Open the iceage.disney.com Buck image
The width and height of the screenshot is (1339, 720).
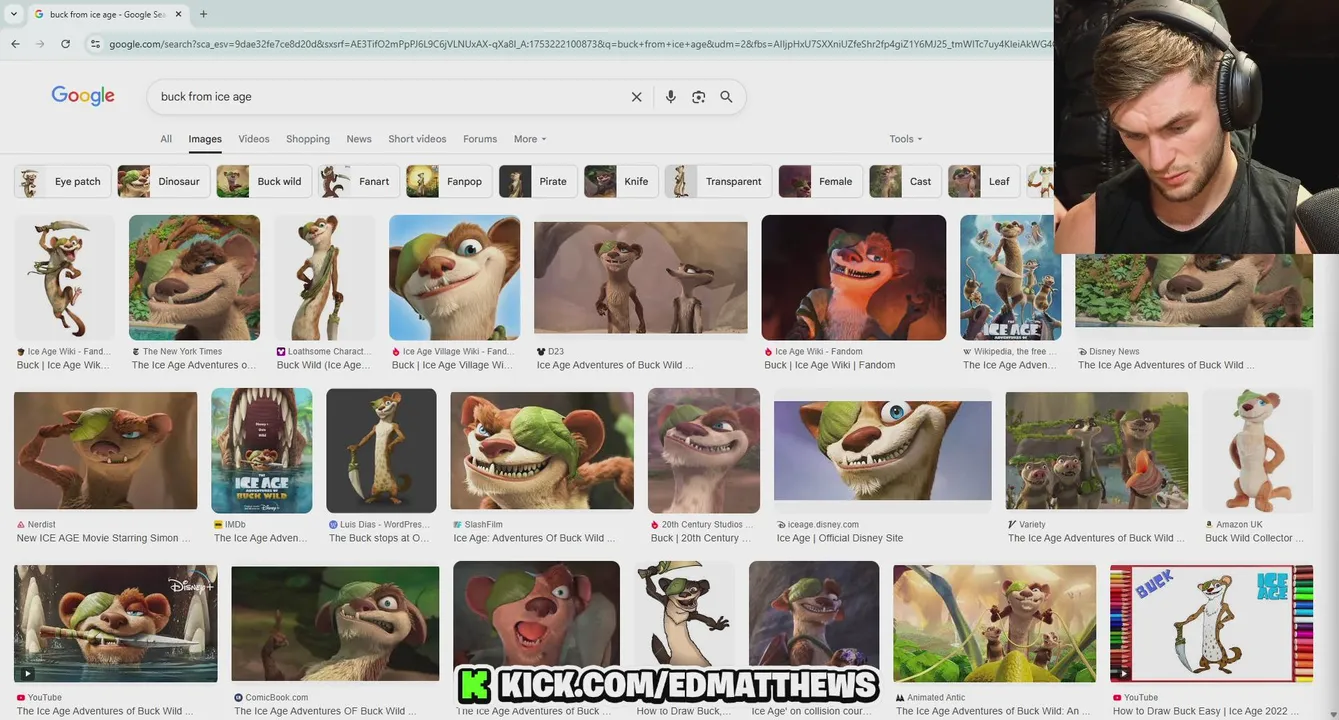882,451
